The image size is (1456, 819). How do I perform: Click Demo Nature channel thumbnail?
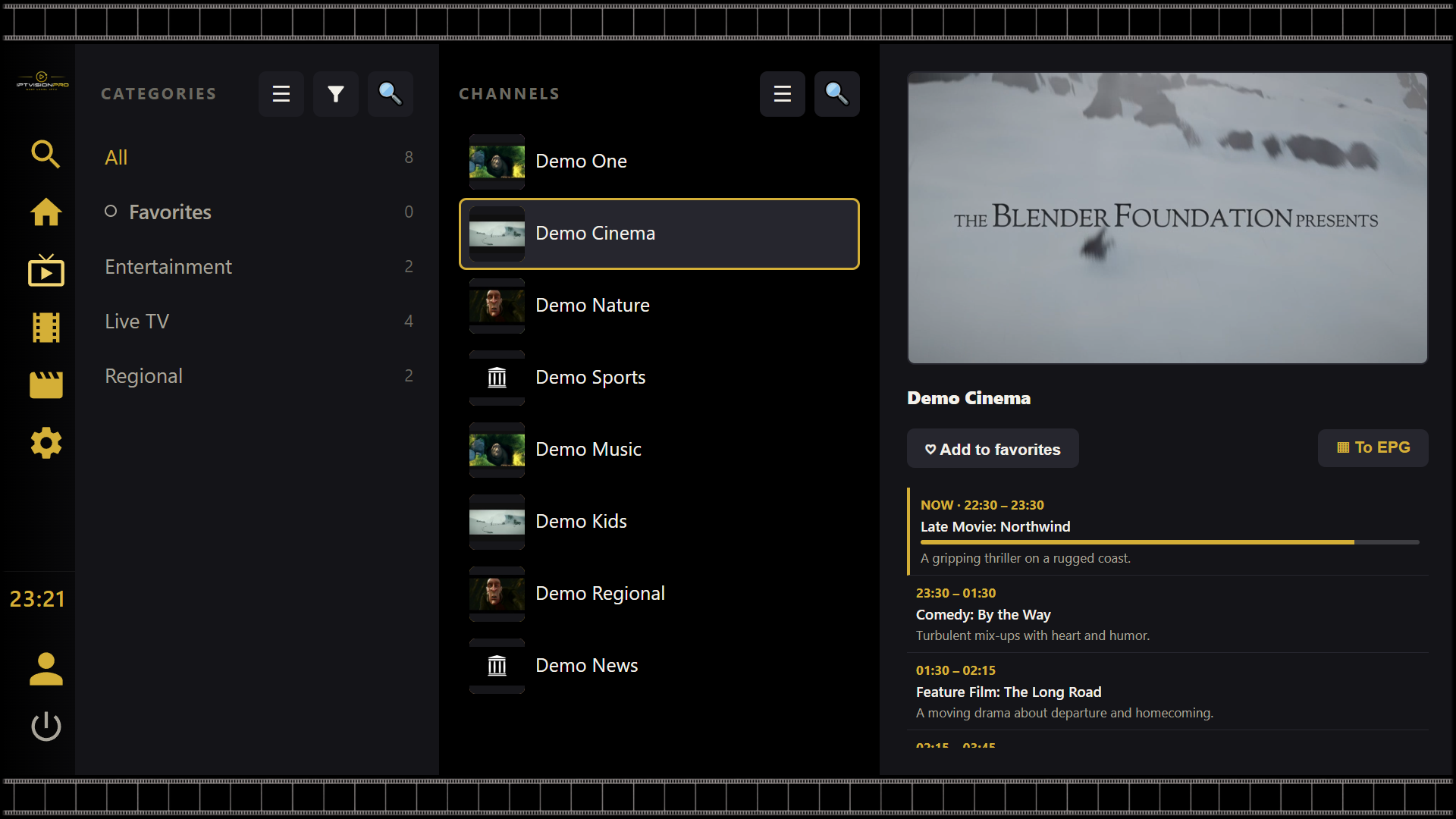497,306
